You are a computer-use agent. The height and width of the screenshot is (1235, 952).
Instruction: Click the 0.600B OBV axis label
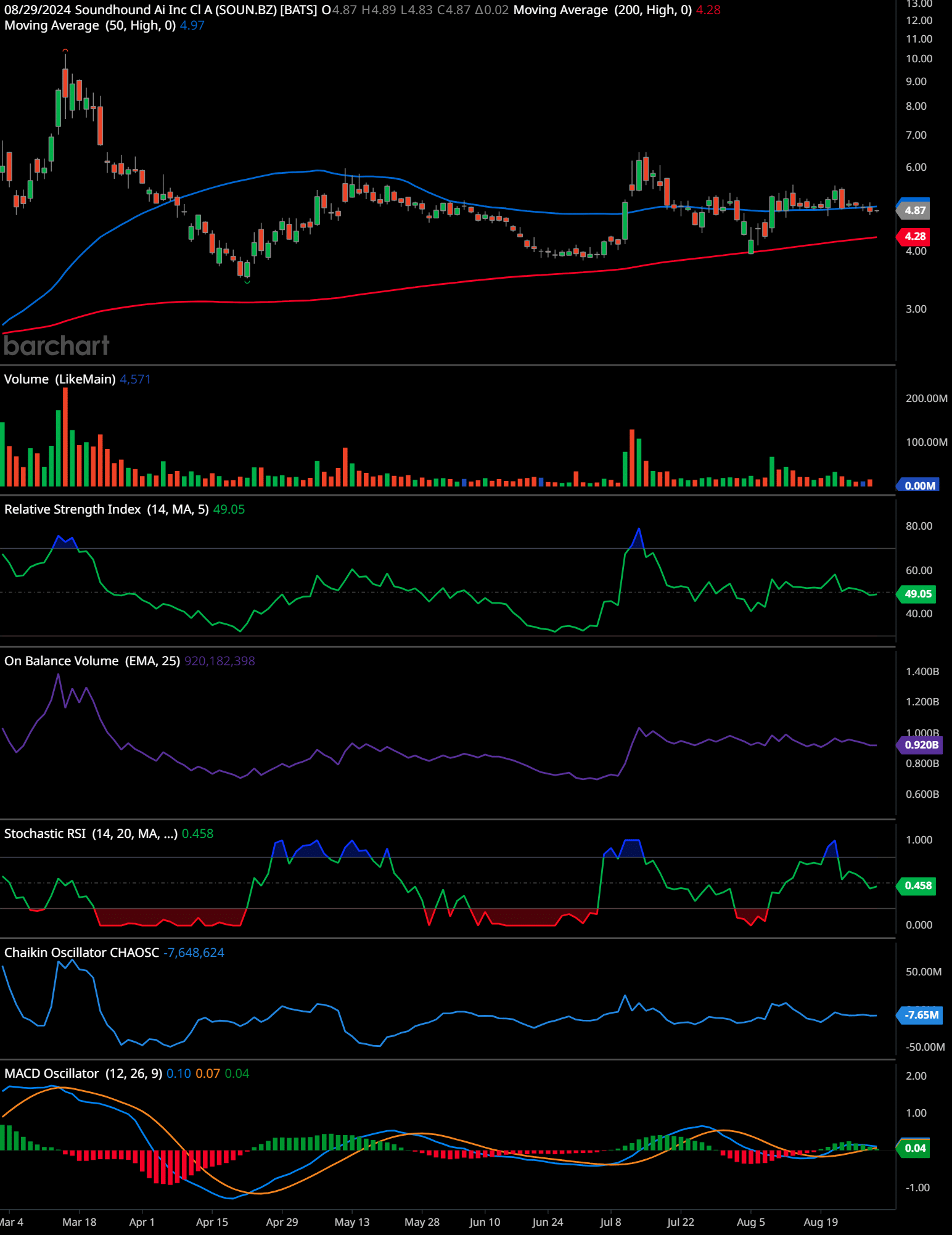coord(922,794)
